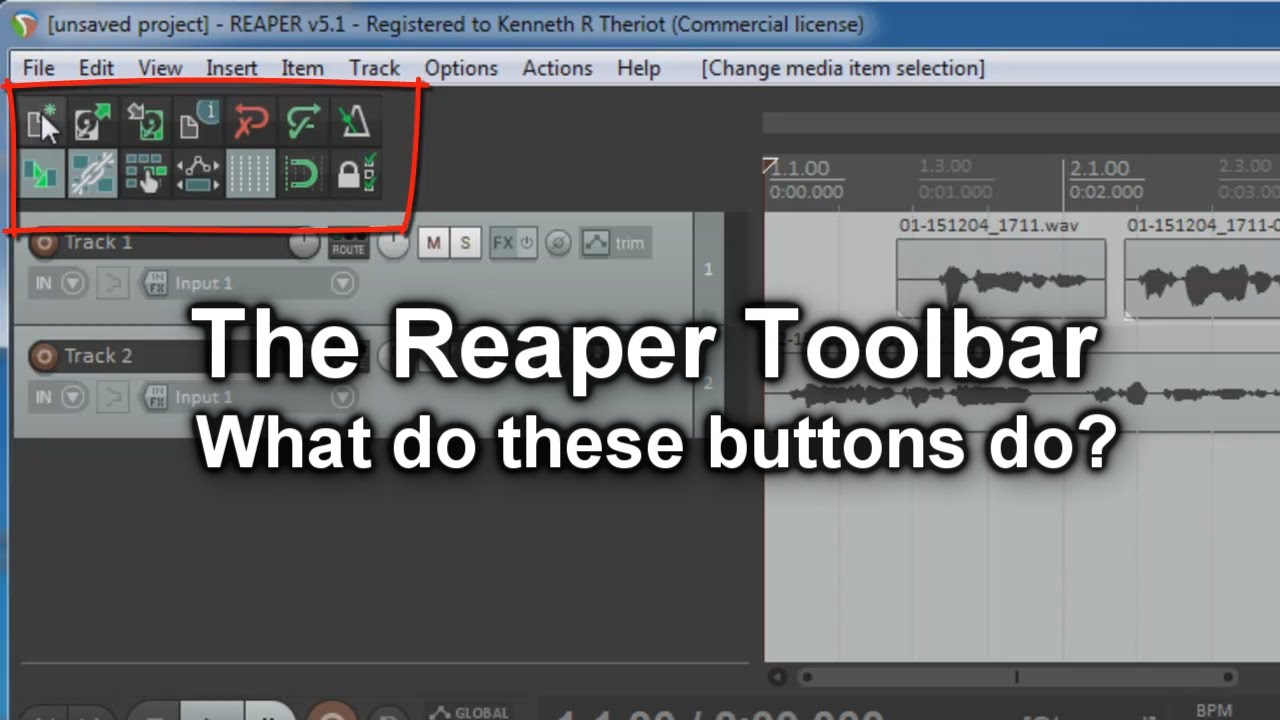The height and width of the screenshot is (720, 1280).
Task: Open the Options menu
Action: (x=461, y=68)
